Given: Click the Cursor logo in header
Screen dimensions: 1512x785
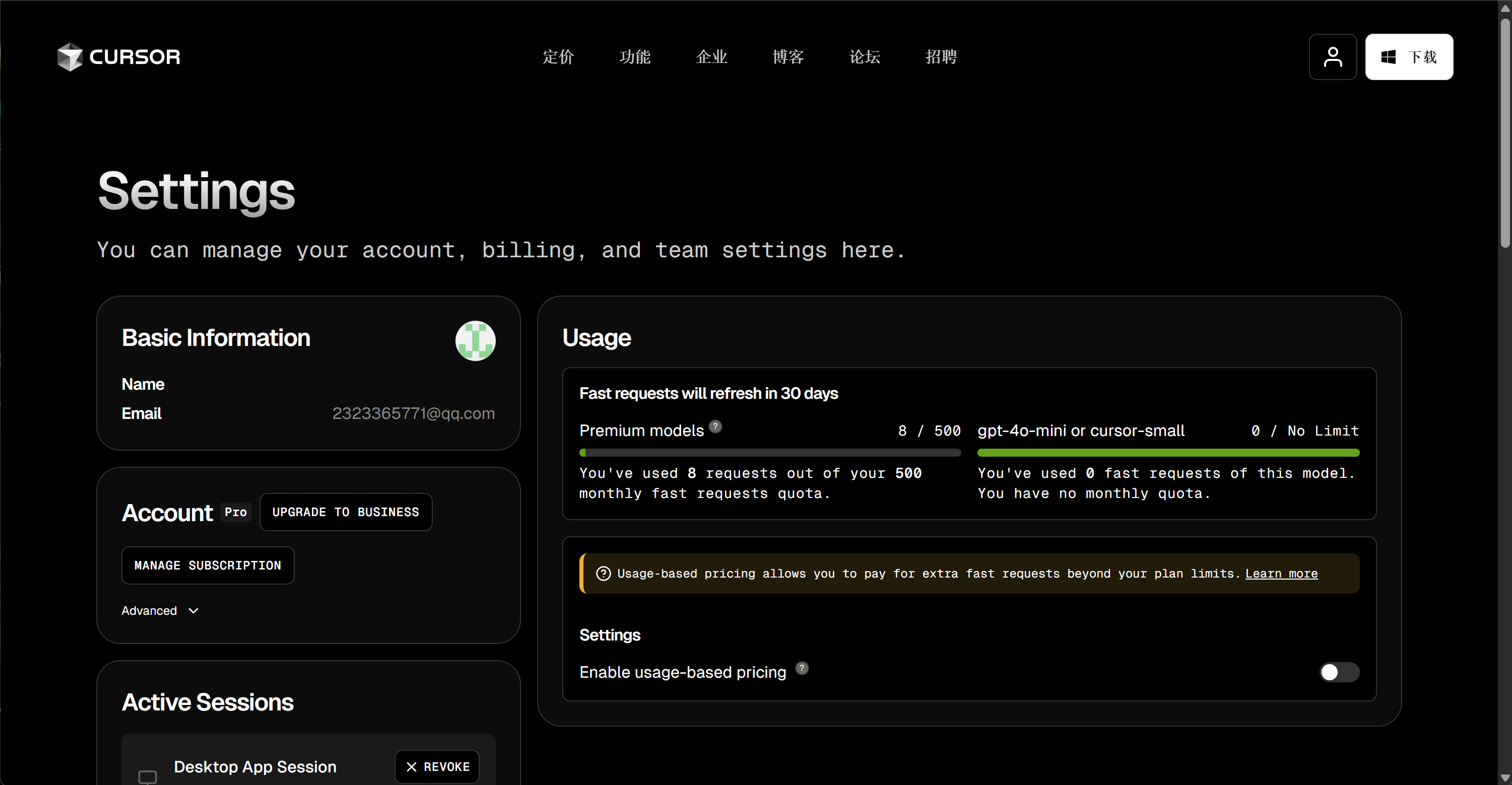Looking at the screenshot, I should (118, 57).
